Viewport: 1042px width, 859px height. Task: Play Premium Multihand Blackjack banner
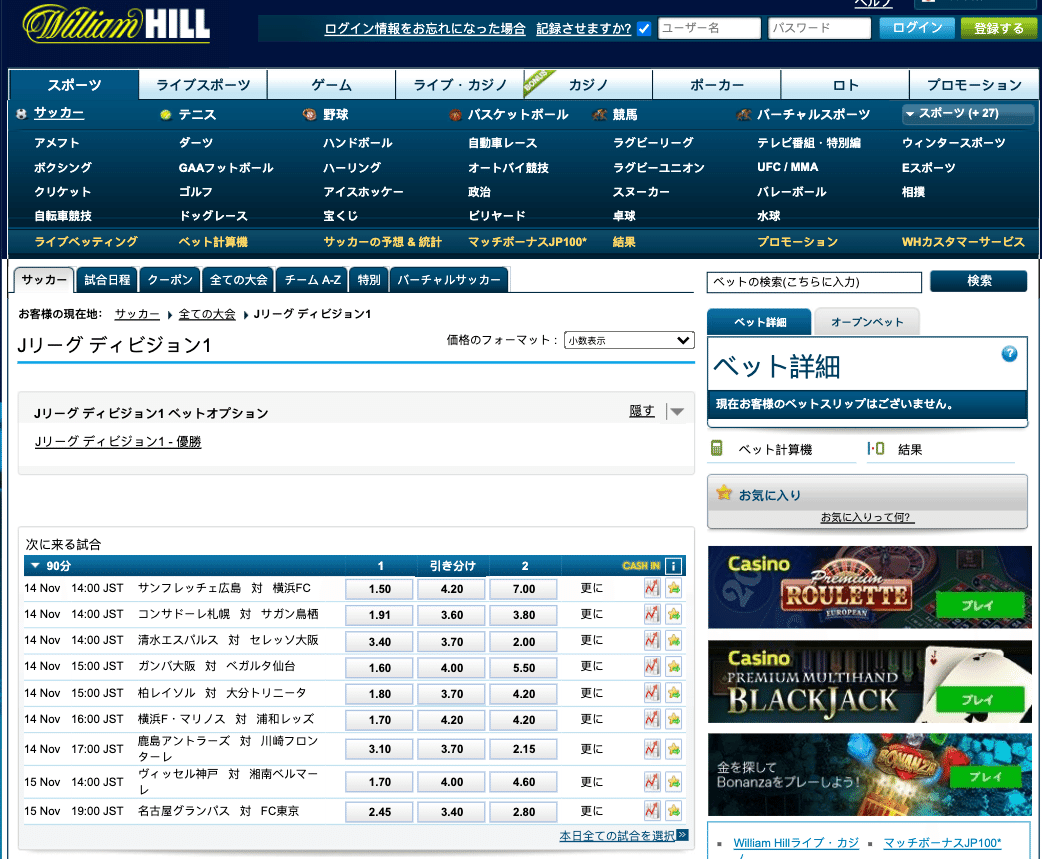pyautogui.click(x=980, y=699)
